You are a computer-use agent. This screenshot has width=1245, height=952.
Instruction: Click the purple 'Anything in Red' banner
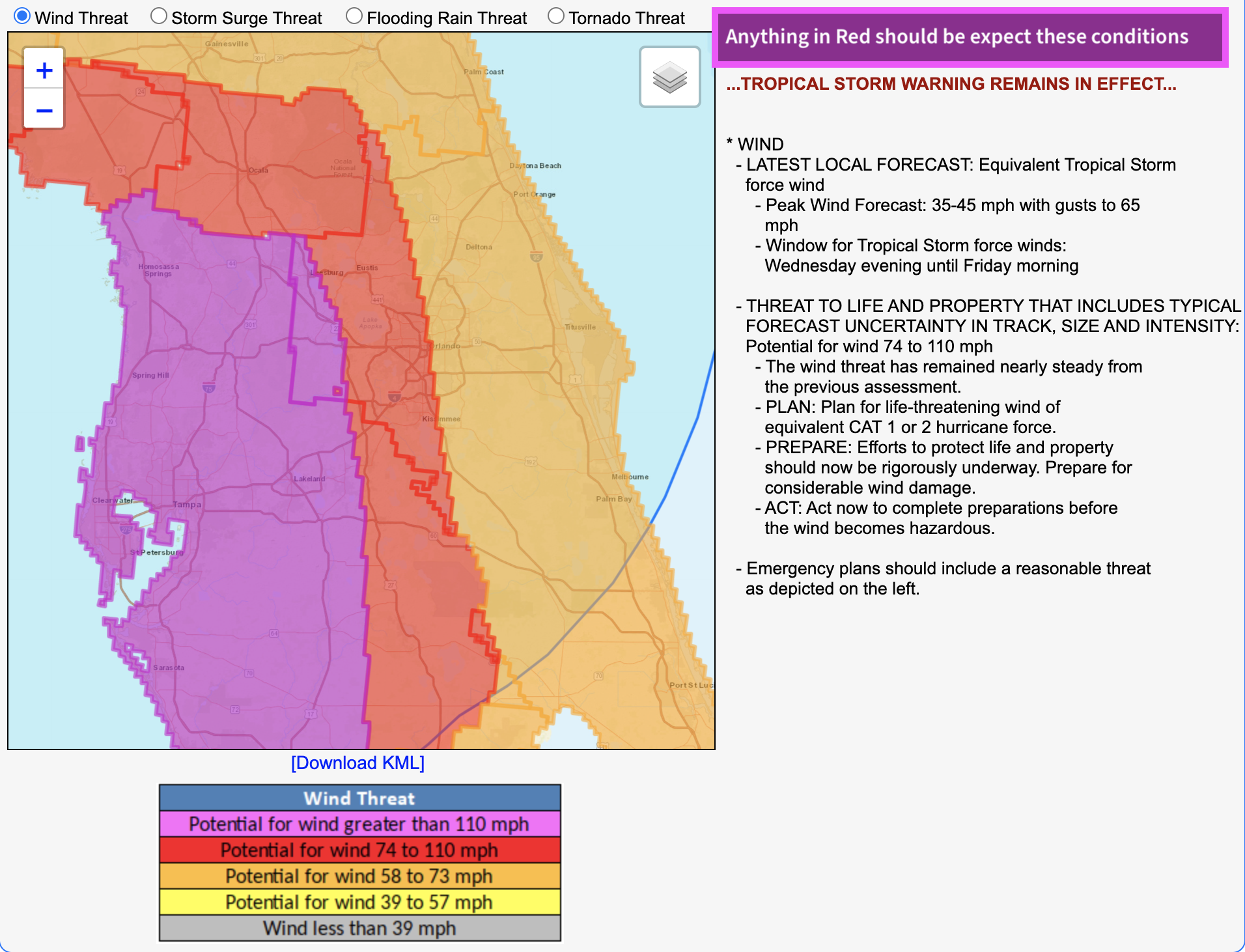(970, 37)
